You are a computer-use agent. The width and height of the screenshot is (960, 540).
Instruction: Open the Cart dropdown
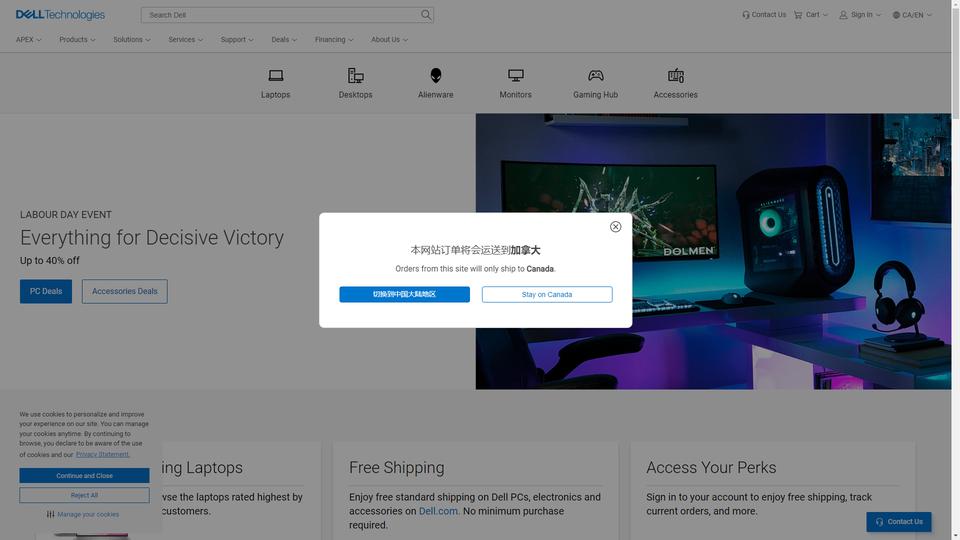point(811,15)
